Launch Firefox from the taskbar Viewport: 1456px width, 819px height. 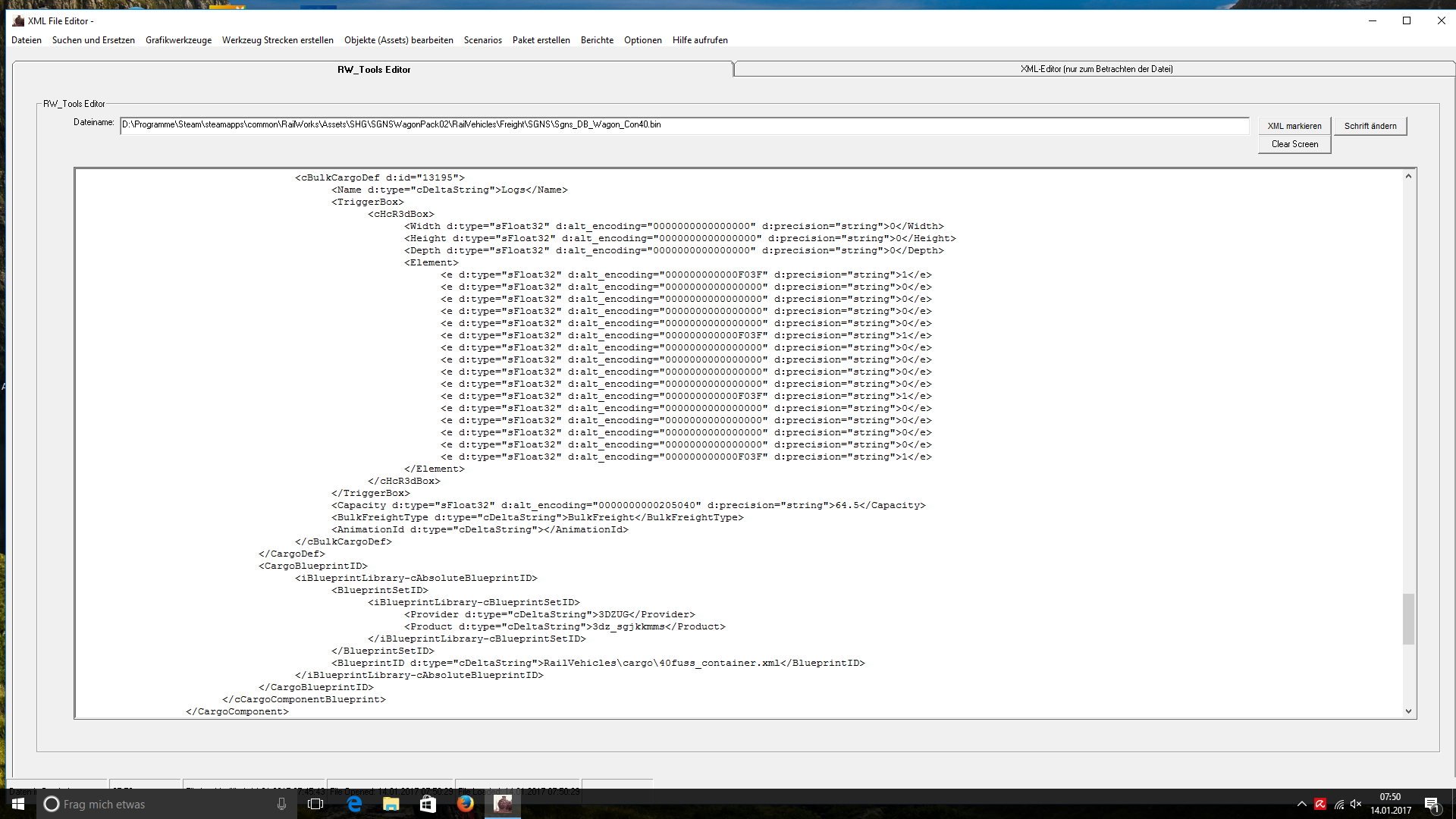[x=466, y=804]
